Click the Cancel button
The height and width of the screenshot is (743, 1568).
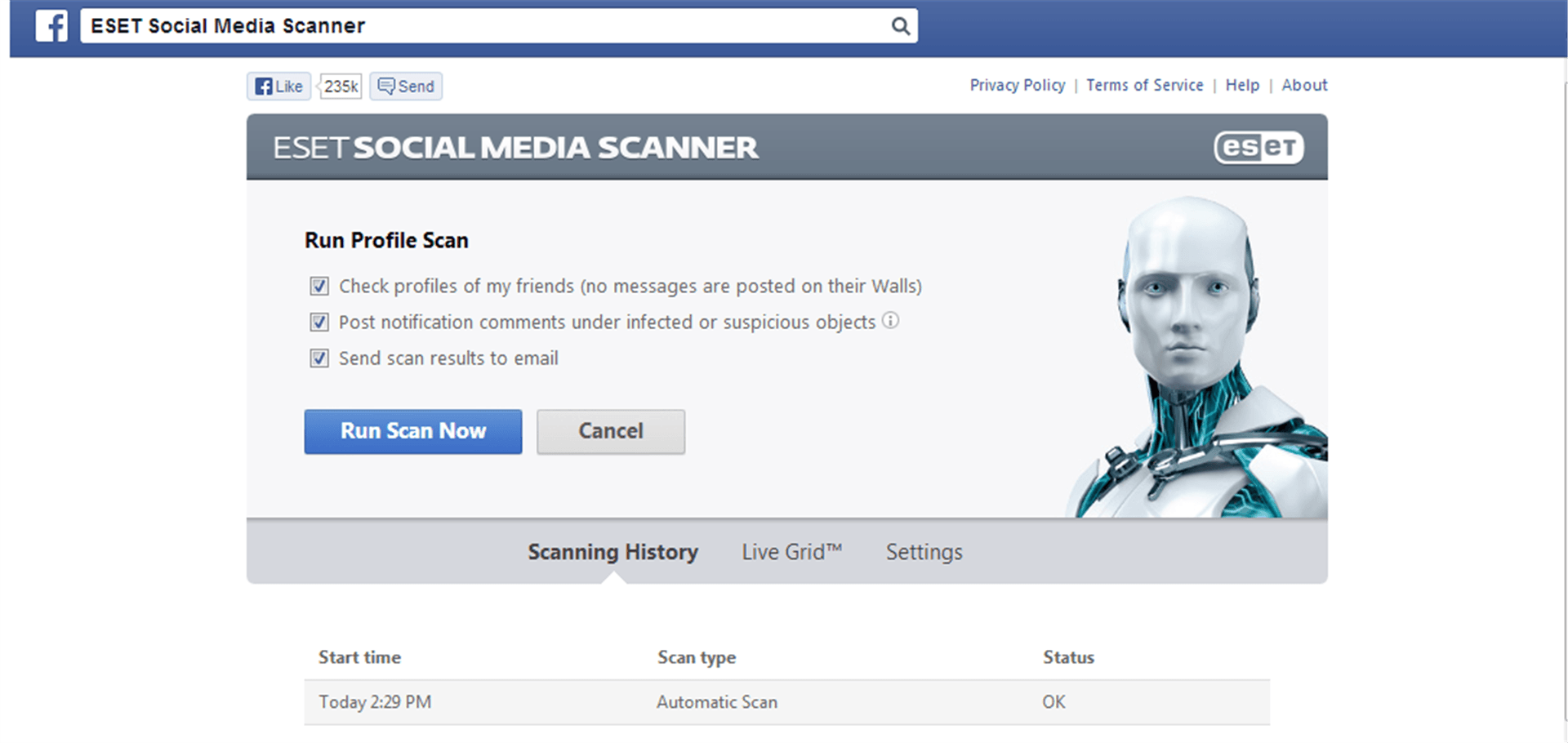(x=611, y=431)
